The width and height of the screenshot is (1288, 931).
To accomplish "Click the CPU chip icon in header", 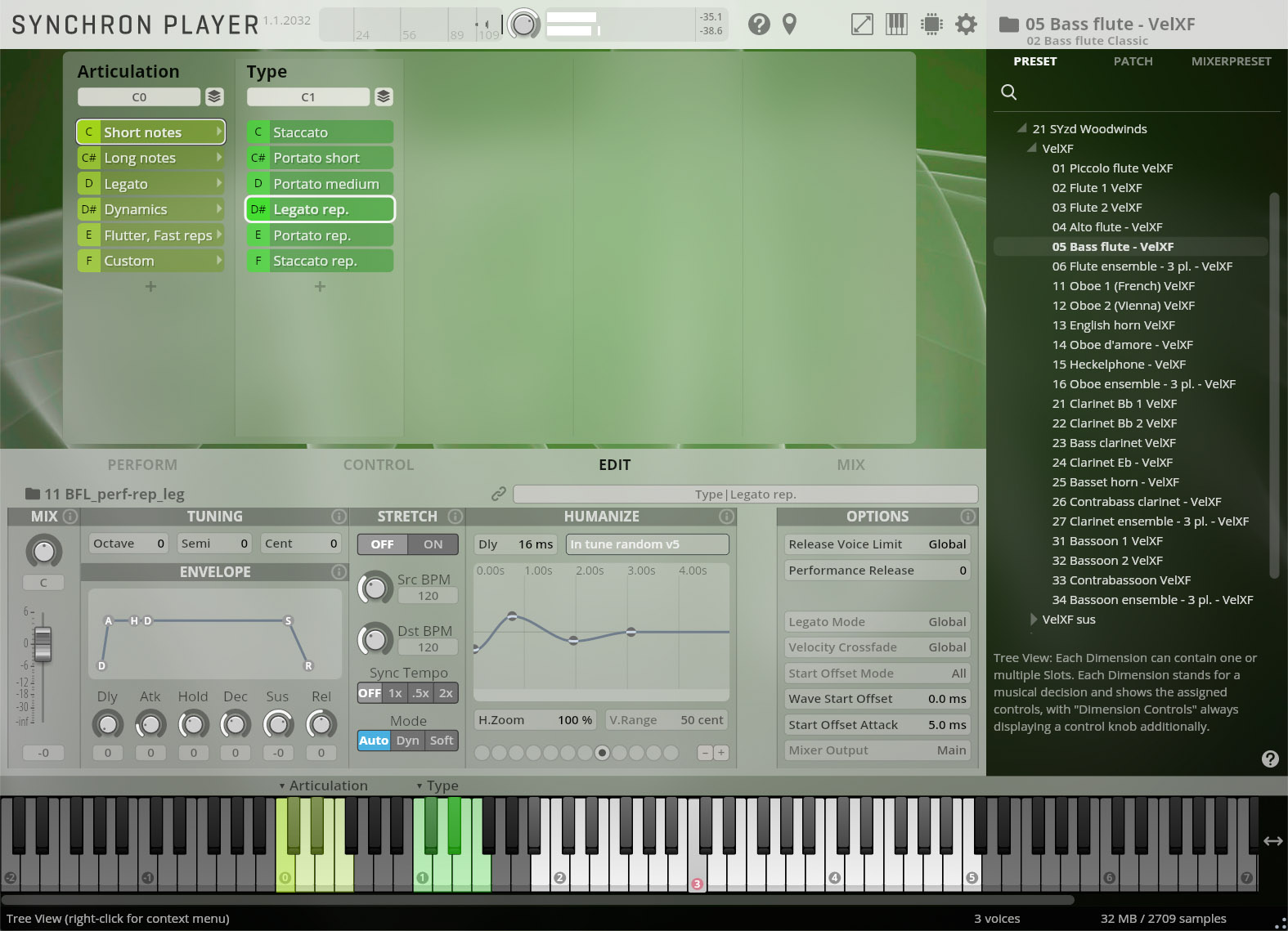I will click(931, 25).
